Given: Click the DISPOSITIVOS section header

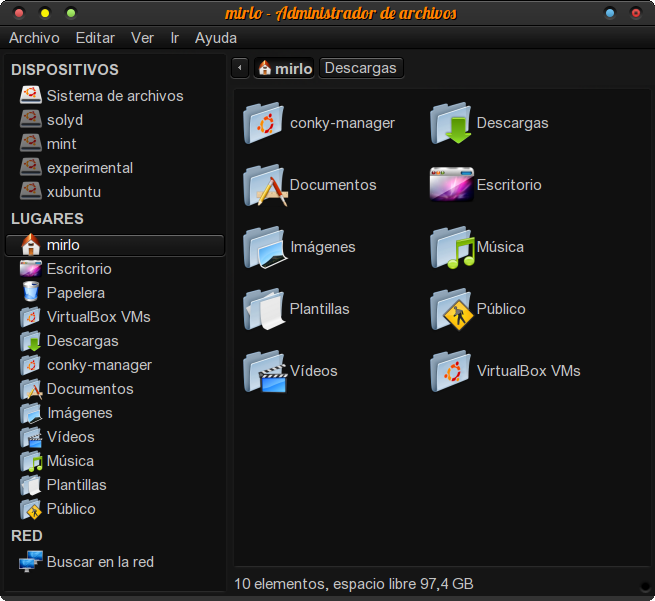Looking at the screenshot, I should [65, 70].
